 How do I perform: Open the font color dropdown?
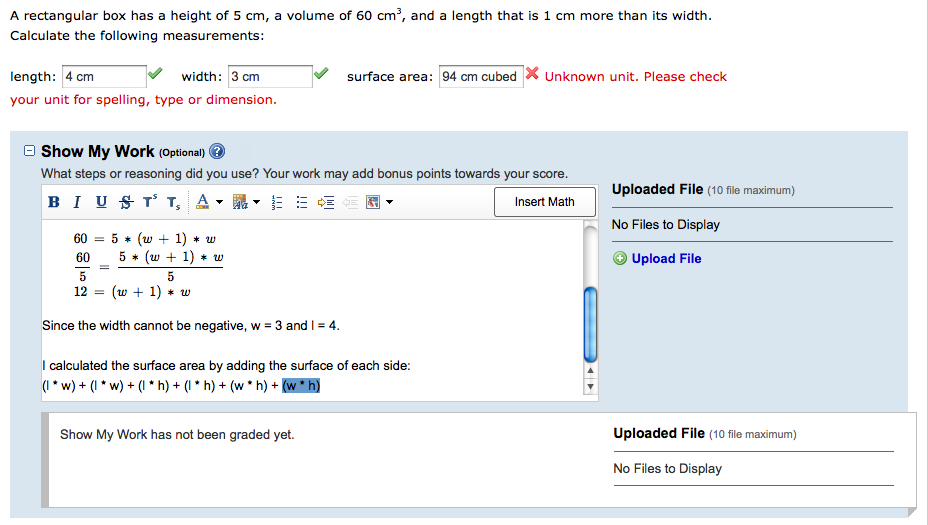pos(218,202)
